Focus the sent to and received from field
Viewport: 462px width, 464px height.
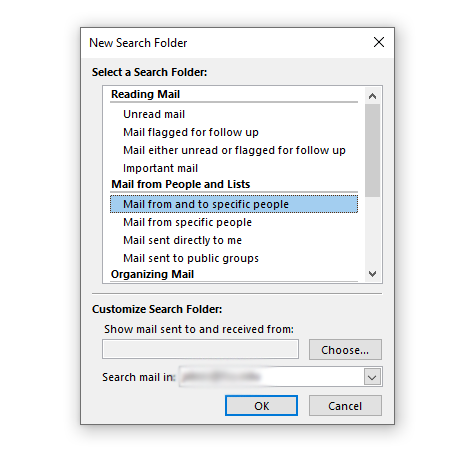pyautogui.click(x=200, y=349)
